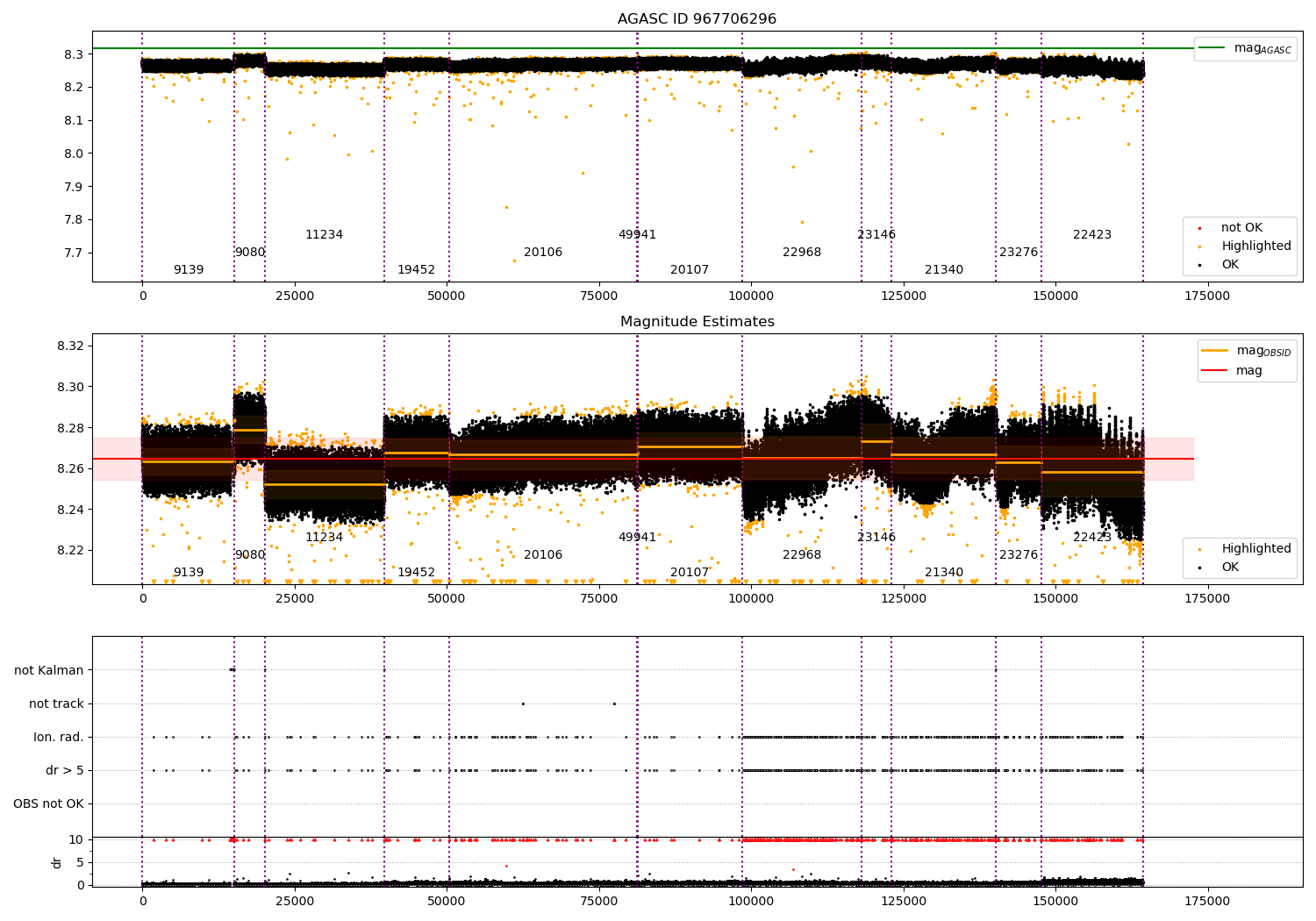Select the mag OBSID orange legend entry
Image resolution: width=1316 pixels, height=921 pixels.
1246,351
